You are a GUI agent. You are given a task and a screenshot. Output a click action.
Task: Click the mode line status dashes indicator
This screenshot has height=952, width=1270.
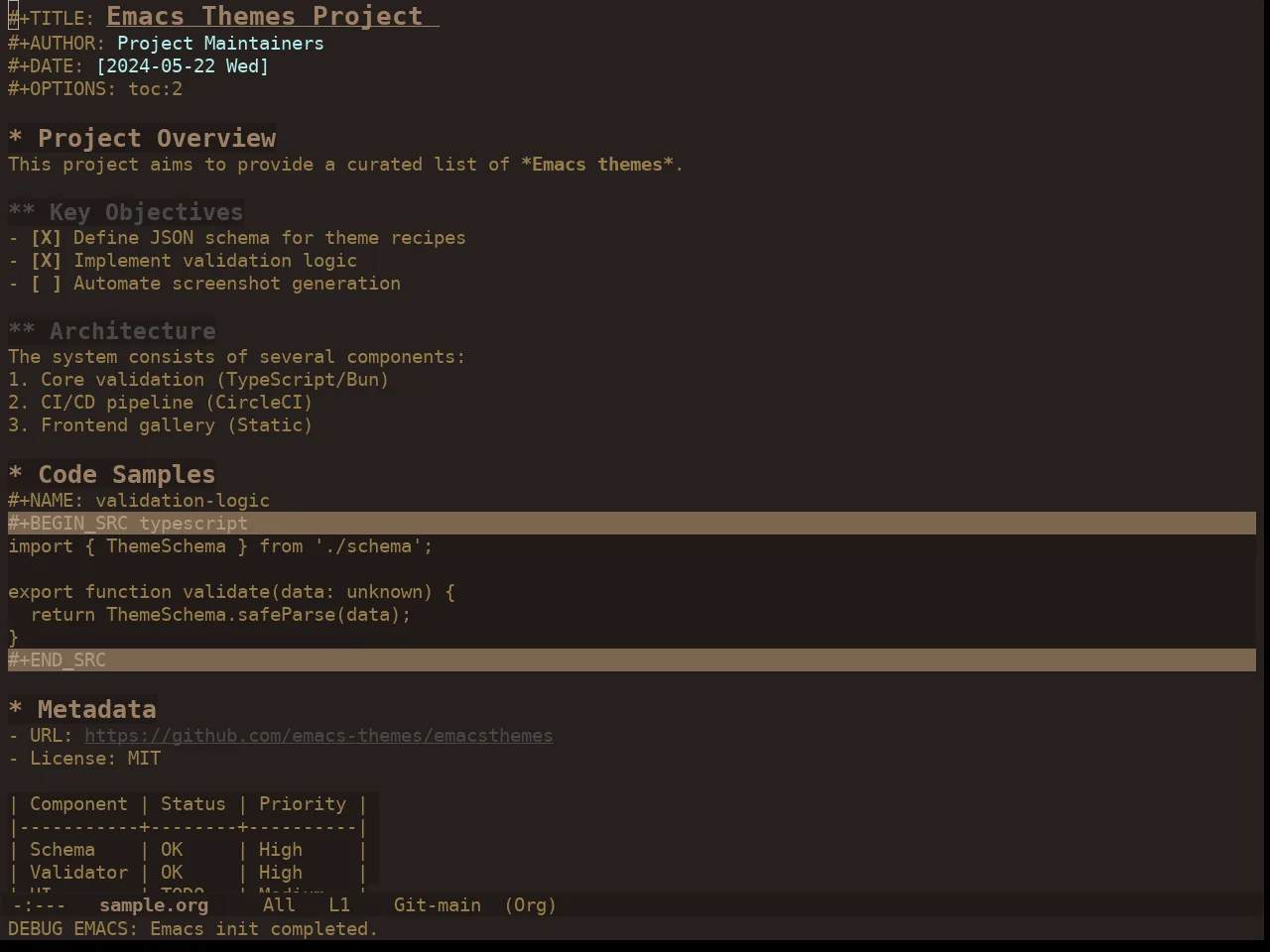pos(40,905)
